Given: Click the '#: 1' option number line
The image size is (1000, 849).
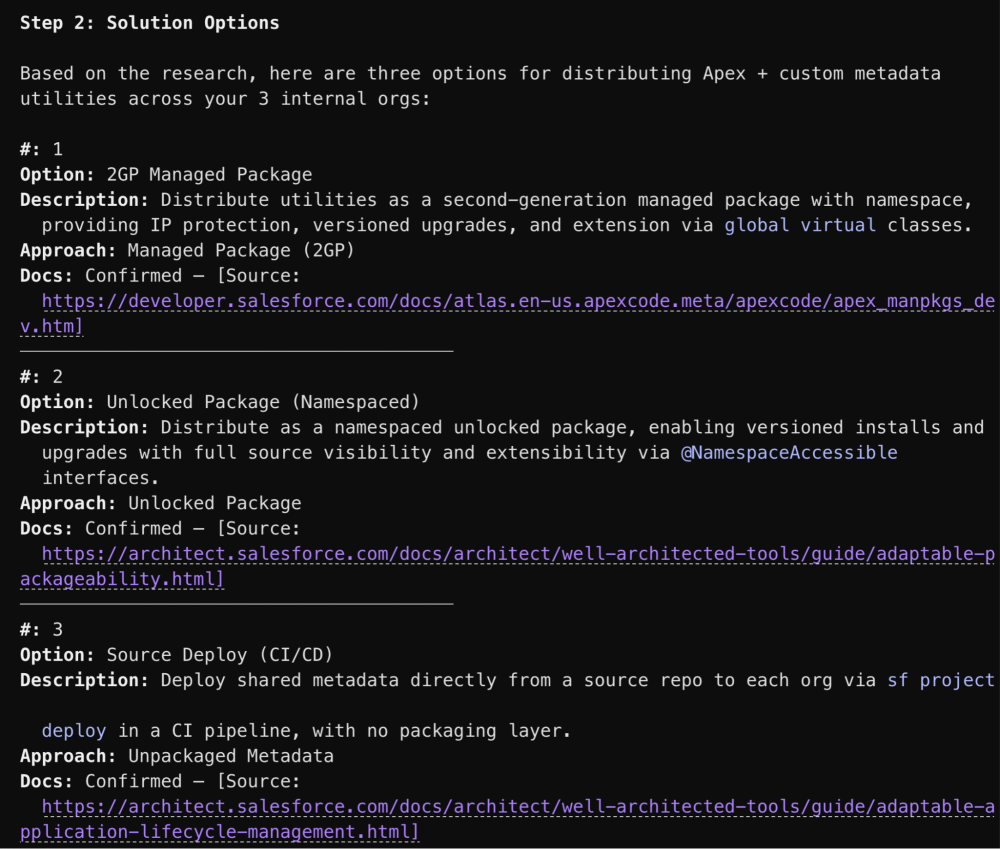Looking at the screenshot, I should pos(41,149).
